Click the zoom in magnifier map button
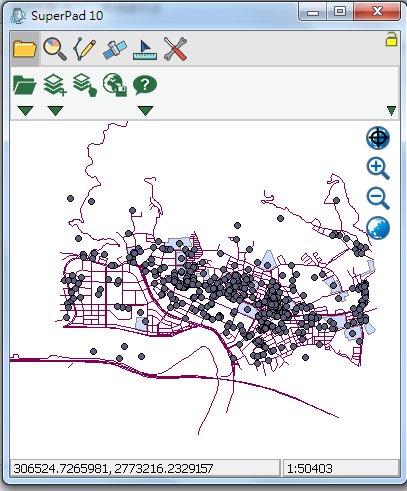 tap(378, 168)
